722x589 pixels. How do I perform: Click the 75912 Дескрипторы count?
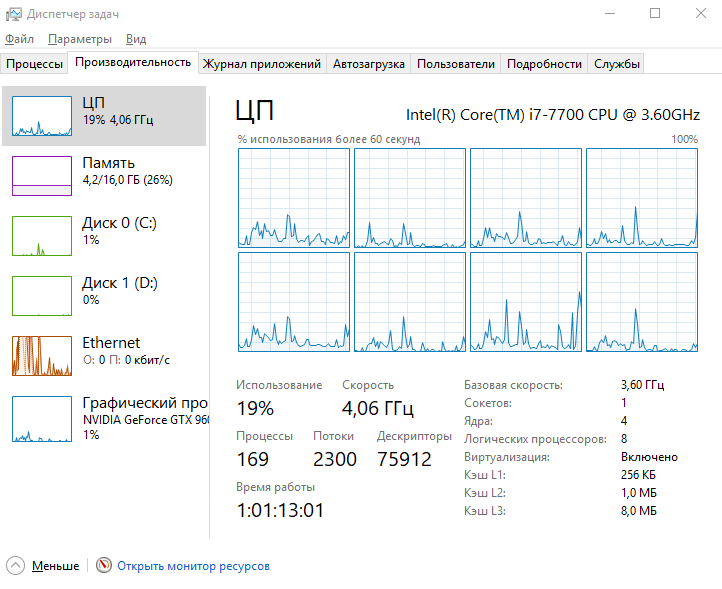pos(404,460)
